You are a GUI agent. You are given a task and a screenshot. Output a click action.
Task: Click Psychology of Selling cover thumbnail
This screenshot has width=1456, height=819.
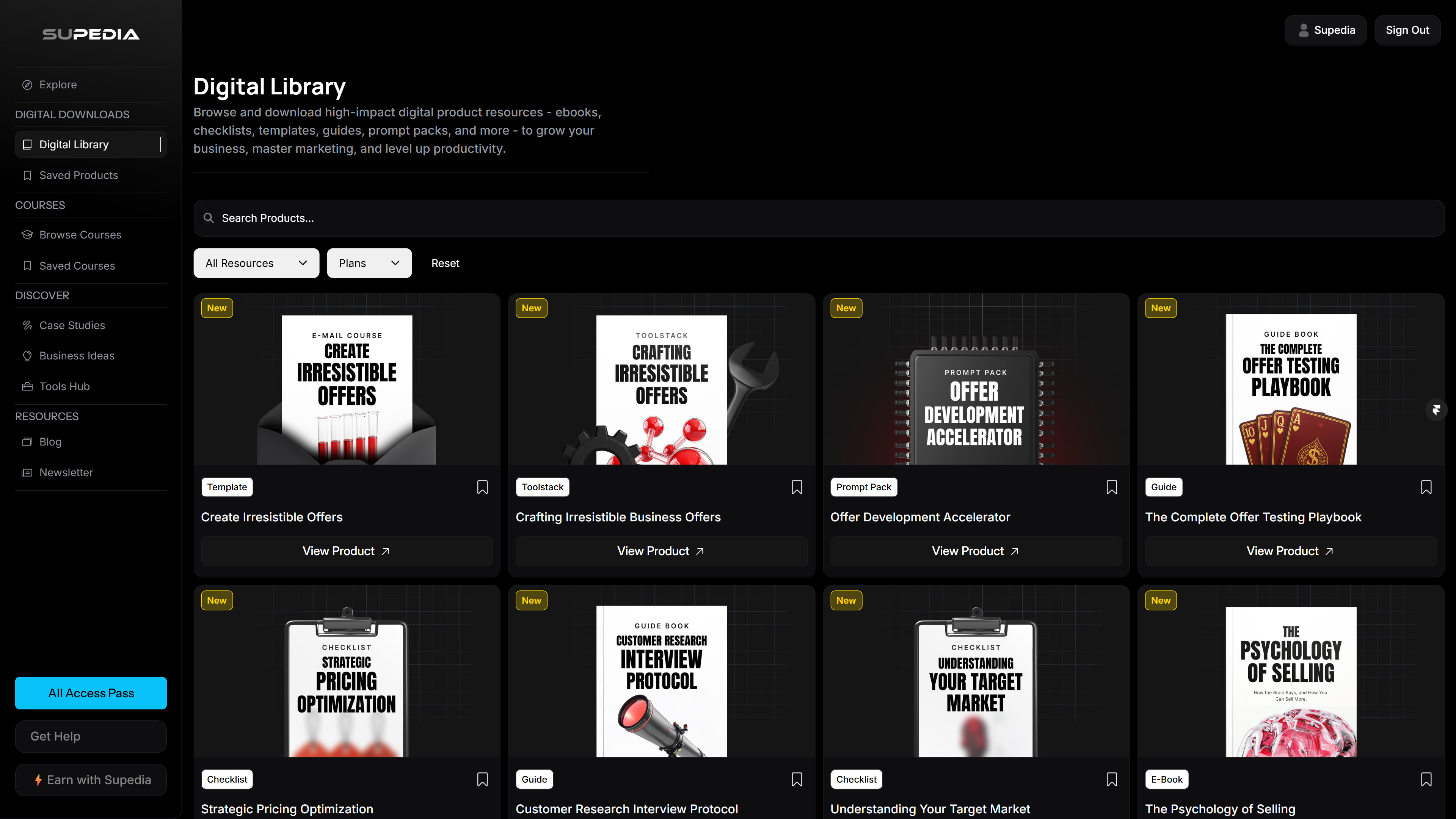click(1291, 672)
